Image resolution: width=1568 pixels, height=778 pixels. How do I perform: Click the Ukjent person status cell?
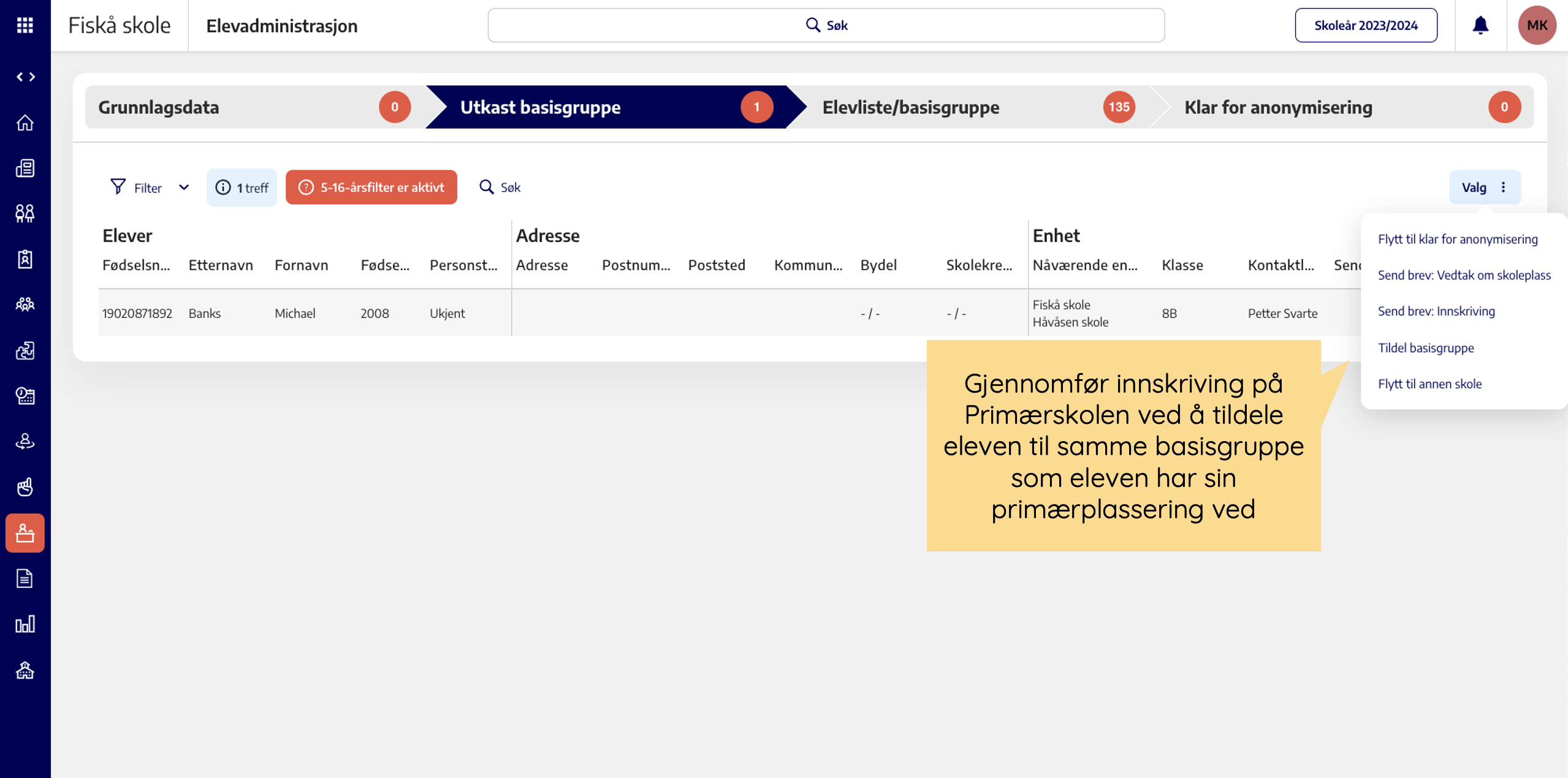point(447,314)
